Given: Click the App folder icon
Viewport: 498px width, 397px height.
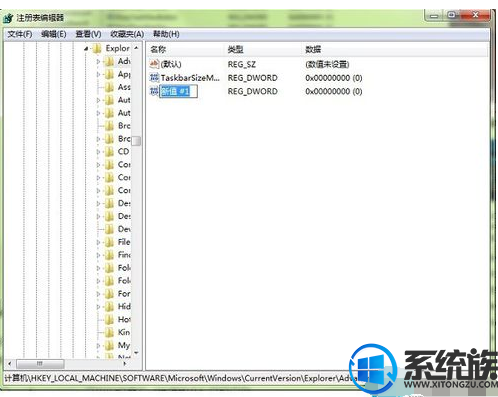Looking at the screenshot, I should pyautogui.click(x=109, y=74).
